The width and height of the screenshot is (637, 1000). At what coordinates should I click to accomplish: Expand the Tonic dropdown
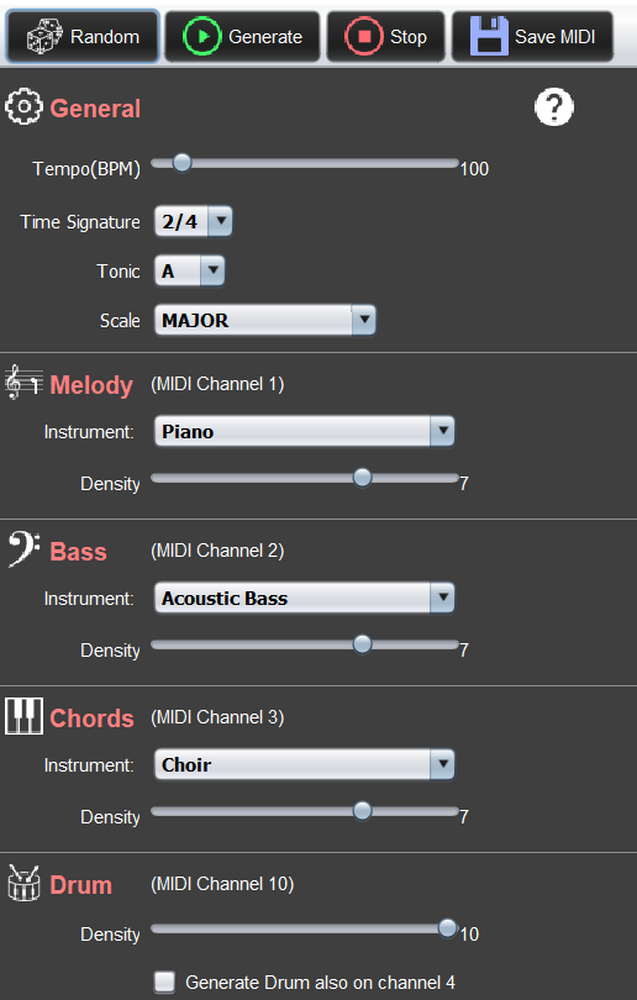click(x=189, y=271)
